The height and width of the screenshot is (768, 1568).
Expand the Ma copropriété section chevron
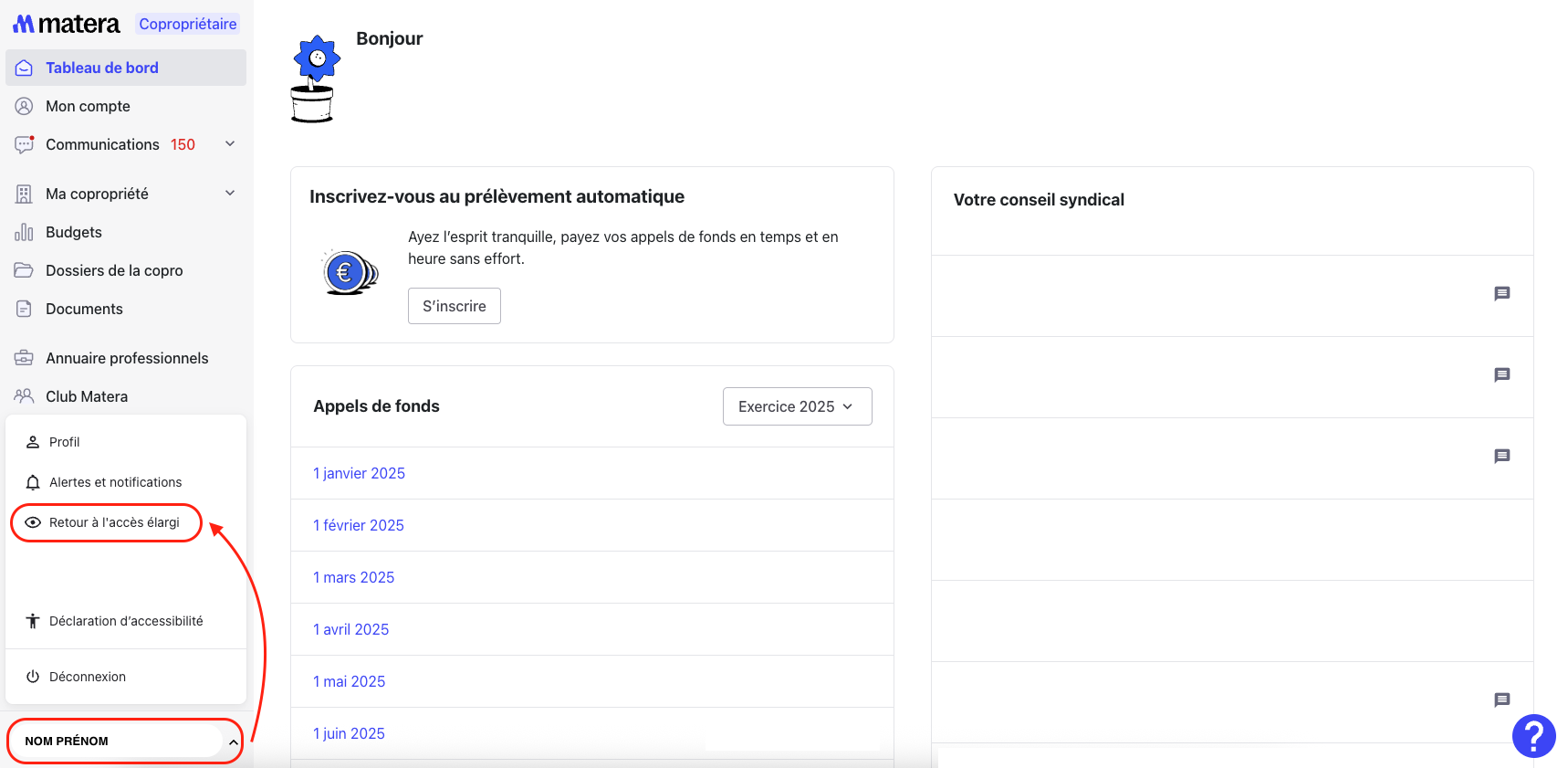pos(230,194)
